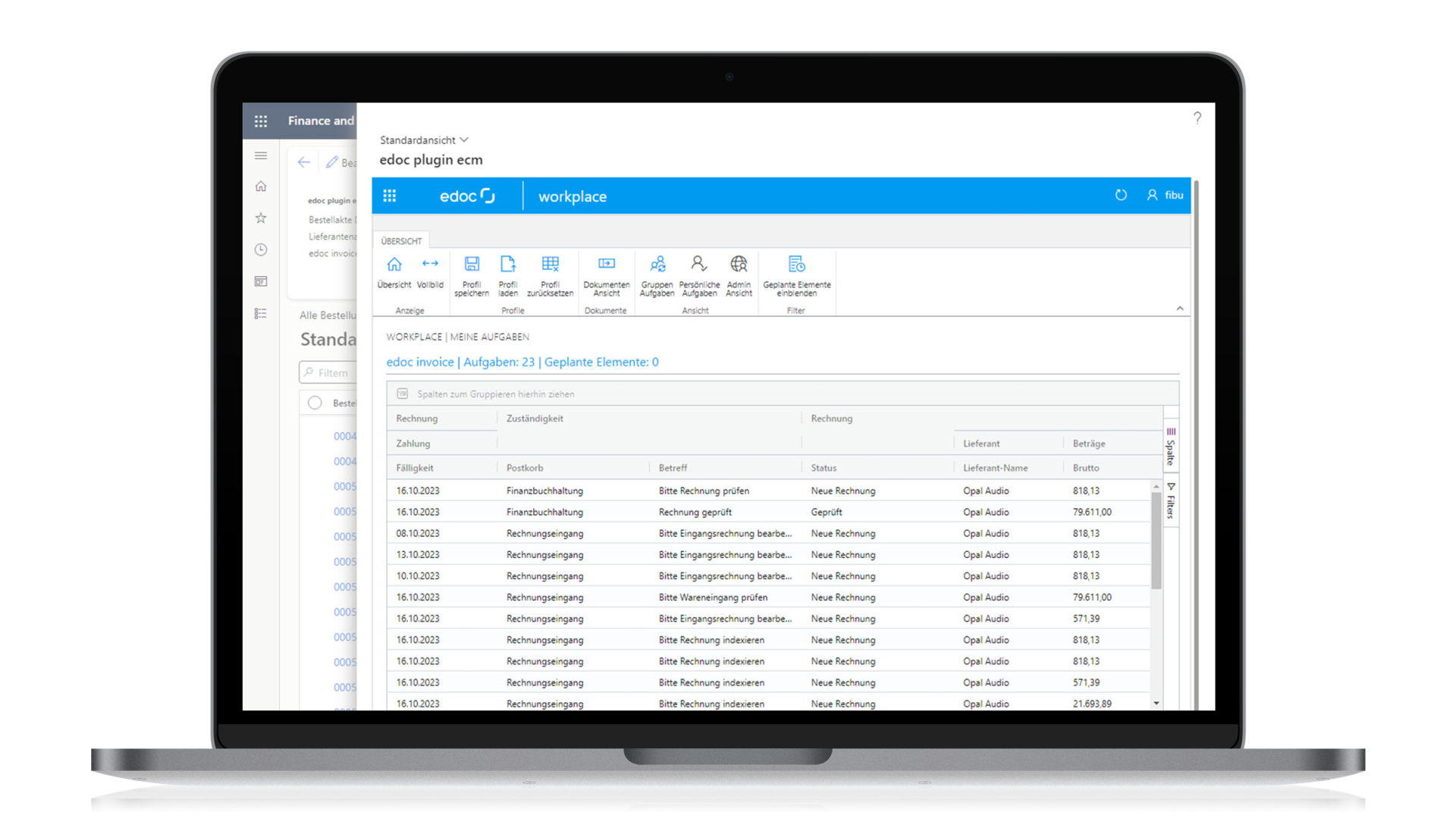Viewport: 1456px width, 837px height.
Task: Open Recent clock icon in sidebar
Action: [261, 249]
